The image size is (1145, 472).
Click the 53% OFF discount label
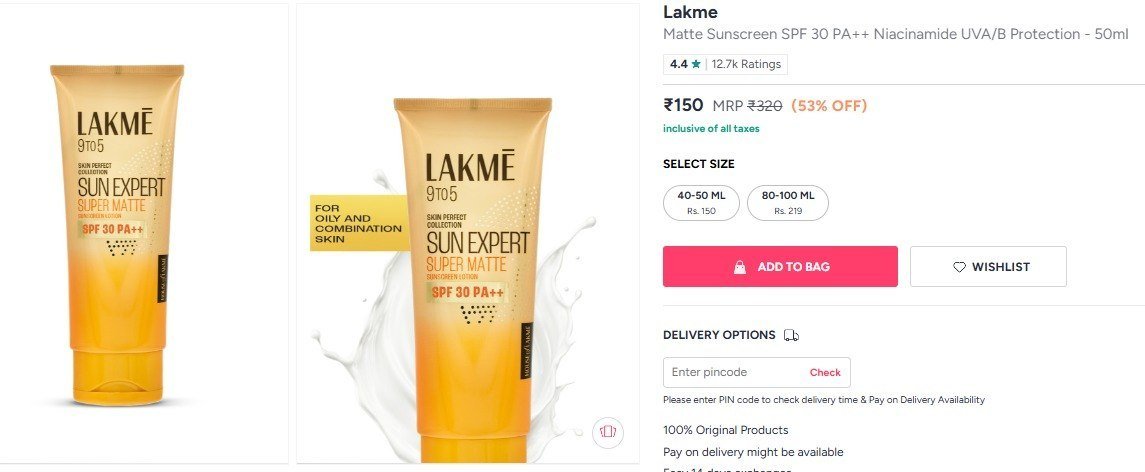[x=829, y=106]
